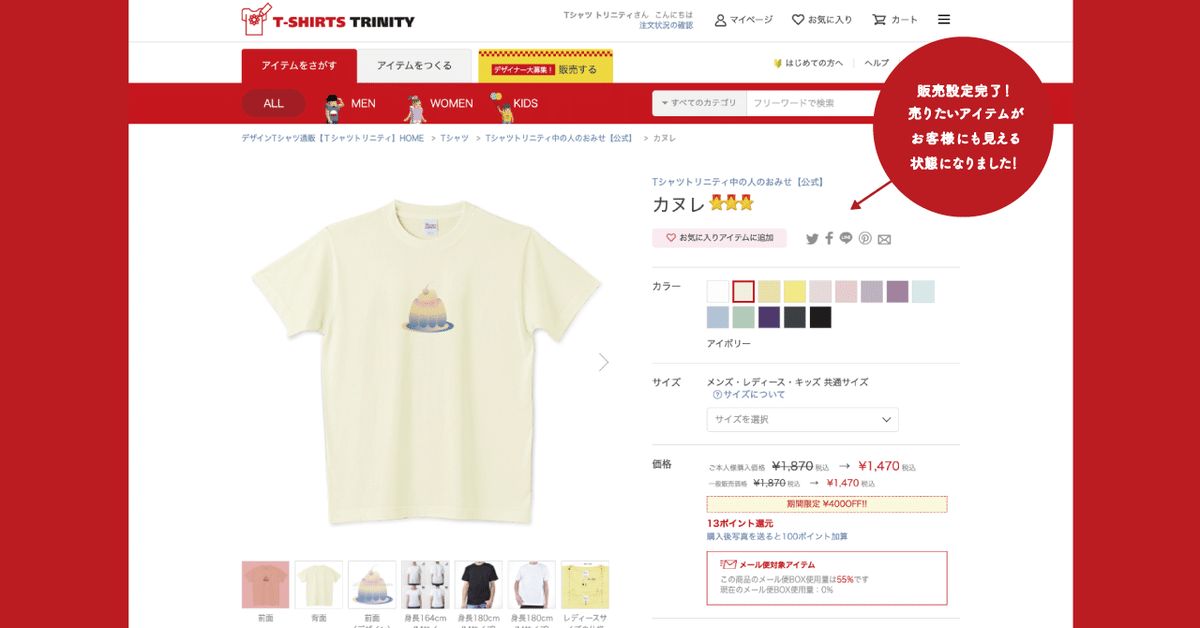The image size is (1200, 628).
Task: Share the item via Pinterest icon
Action: click(x=865, y=239)
